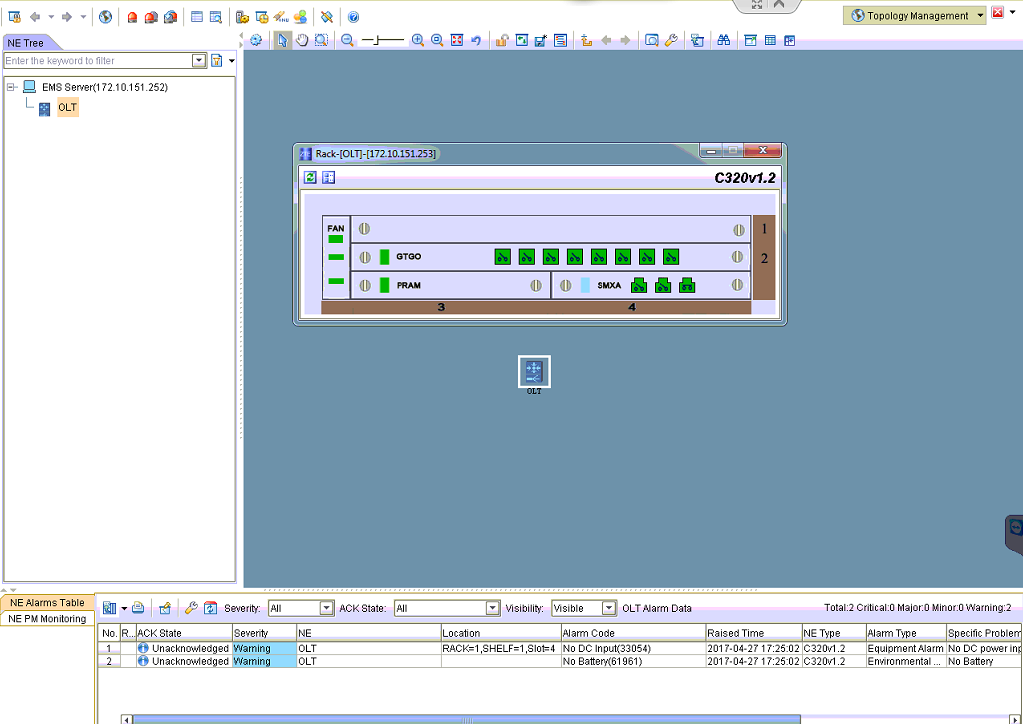Image resolution: width=1023 pixels, height=724 pixels.
Task: Select the PRAM card in rack
Action: [451, 285]
